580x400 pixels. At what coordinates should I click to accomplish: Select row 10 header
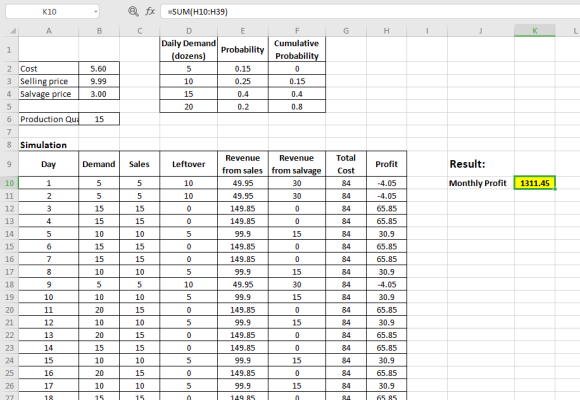(9, 183)
